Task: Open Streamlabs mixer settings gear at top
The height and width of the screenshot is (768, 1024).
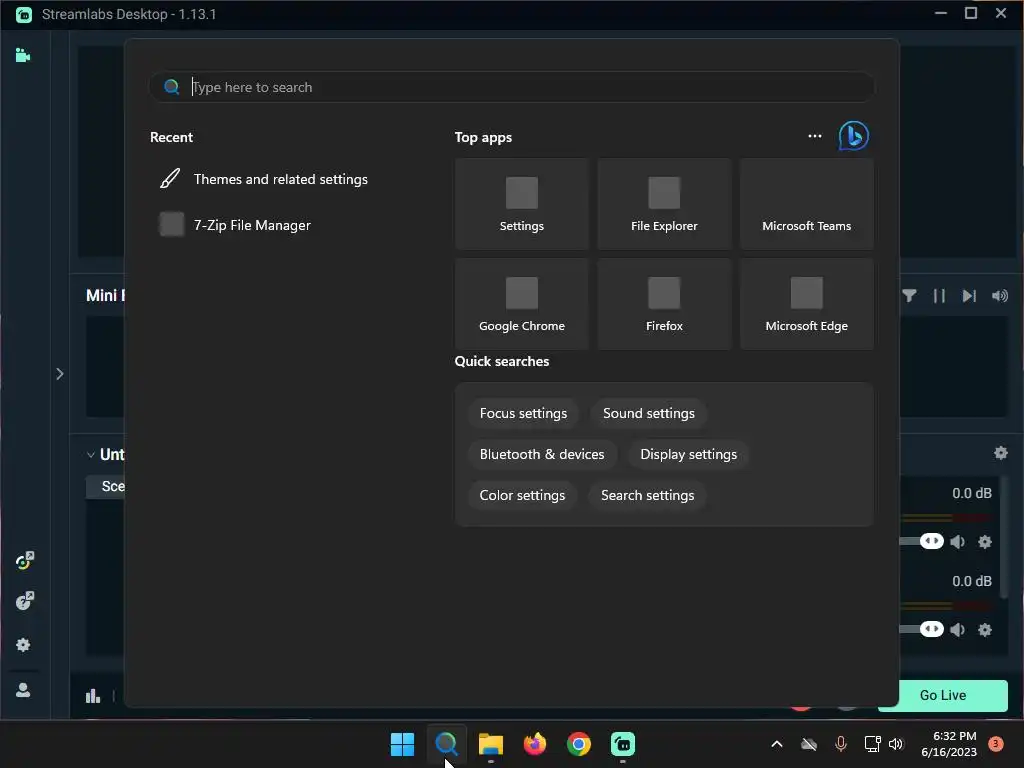Action: pyautogui.click(x=1000, y=453)
